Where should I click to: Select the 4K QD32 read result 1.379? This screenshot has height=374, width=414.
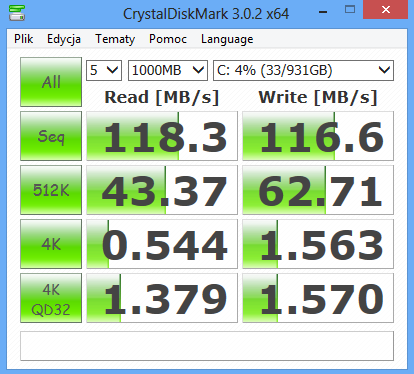(162, 298)
